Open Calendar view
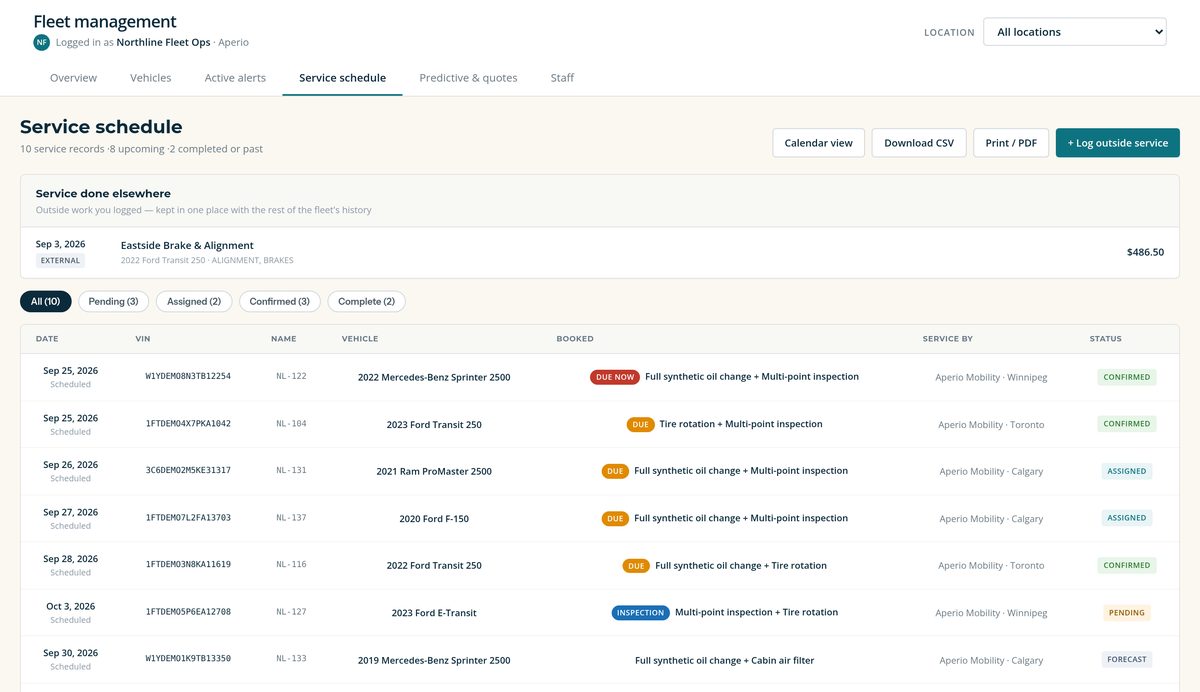 click(818, 143)
